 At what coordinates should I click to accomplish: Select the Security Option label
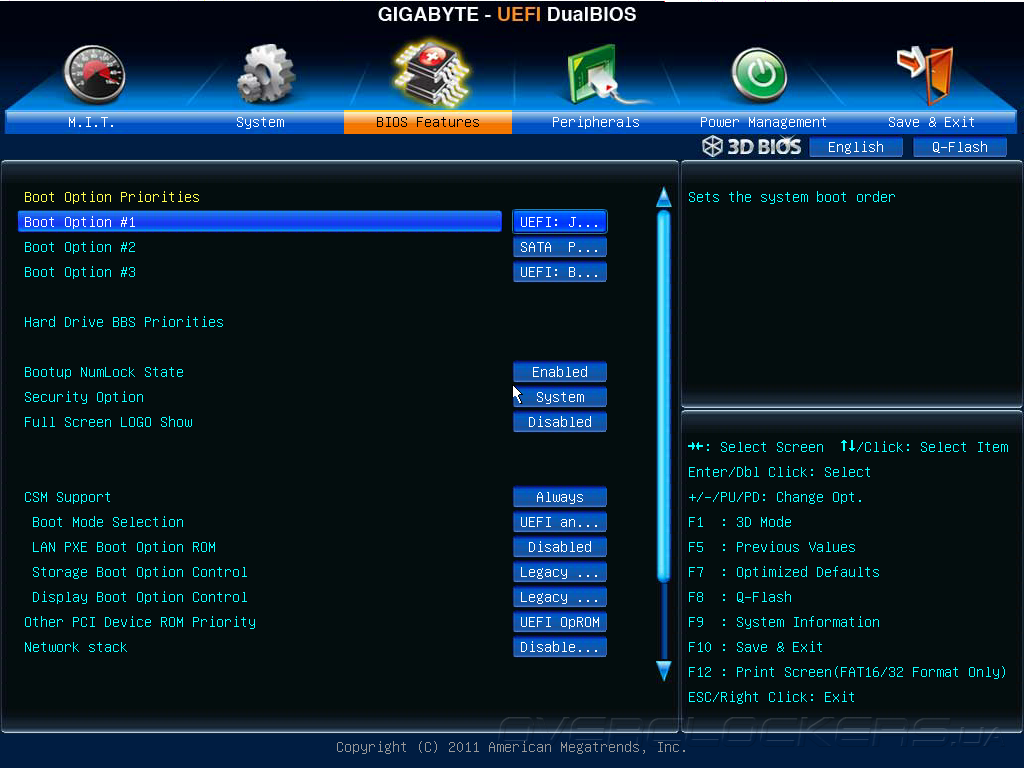tap(84, 397)
